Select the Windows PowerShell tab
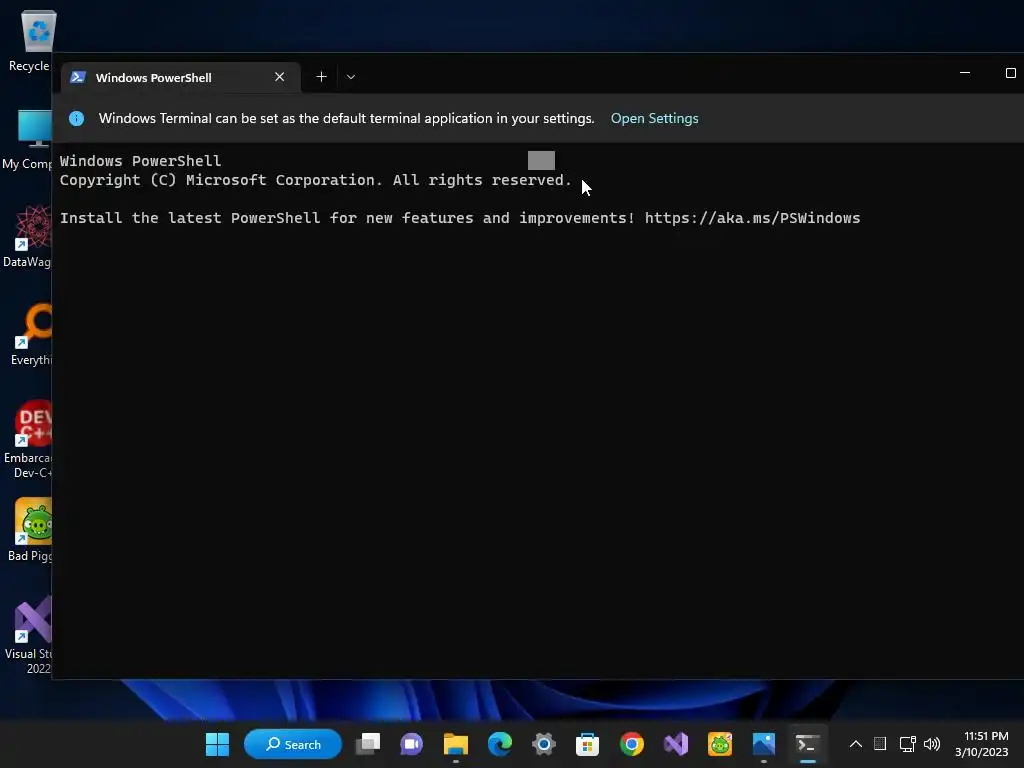Viewport: 1024px width, 768px height. [x=180, y=78]
